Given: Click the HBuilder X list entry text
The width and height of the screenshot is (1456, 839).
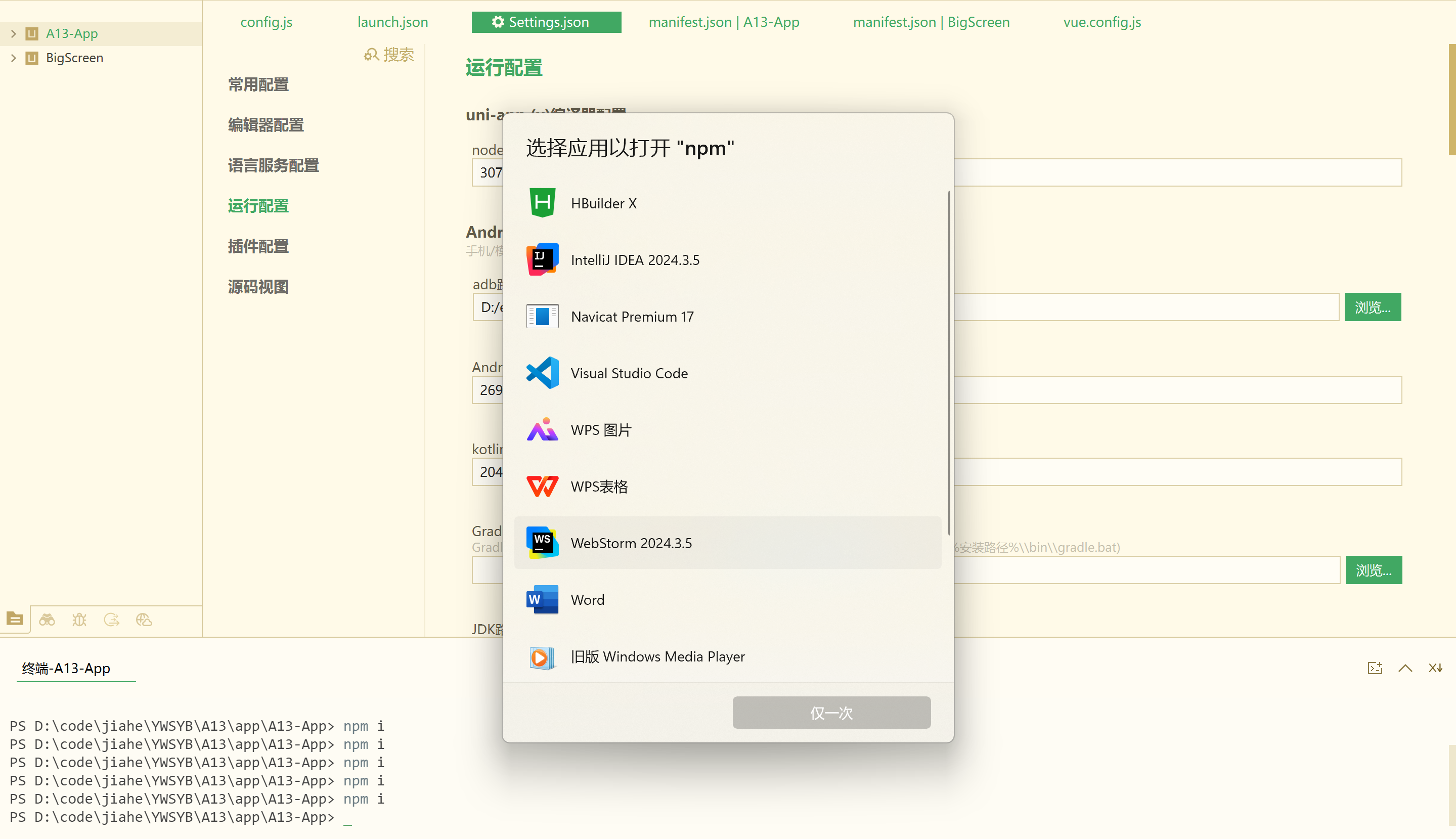Looking at the screenshot, I should pos(603,203).
